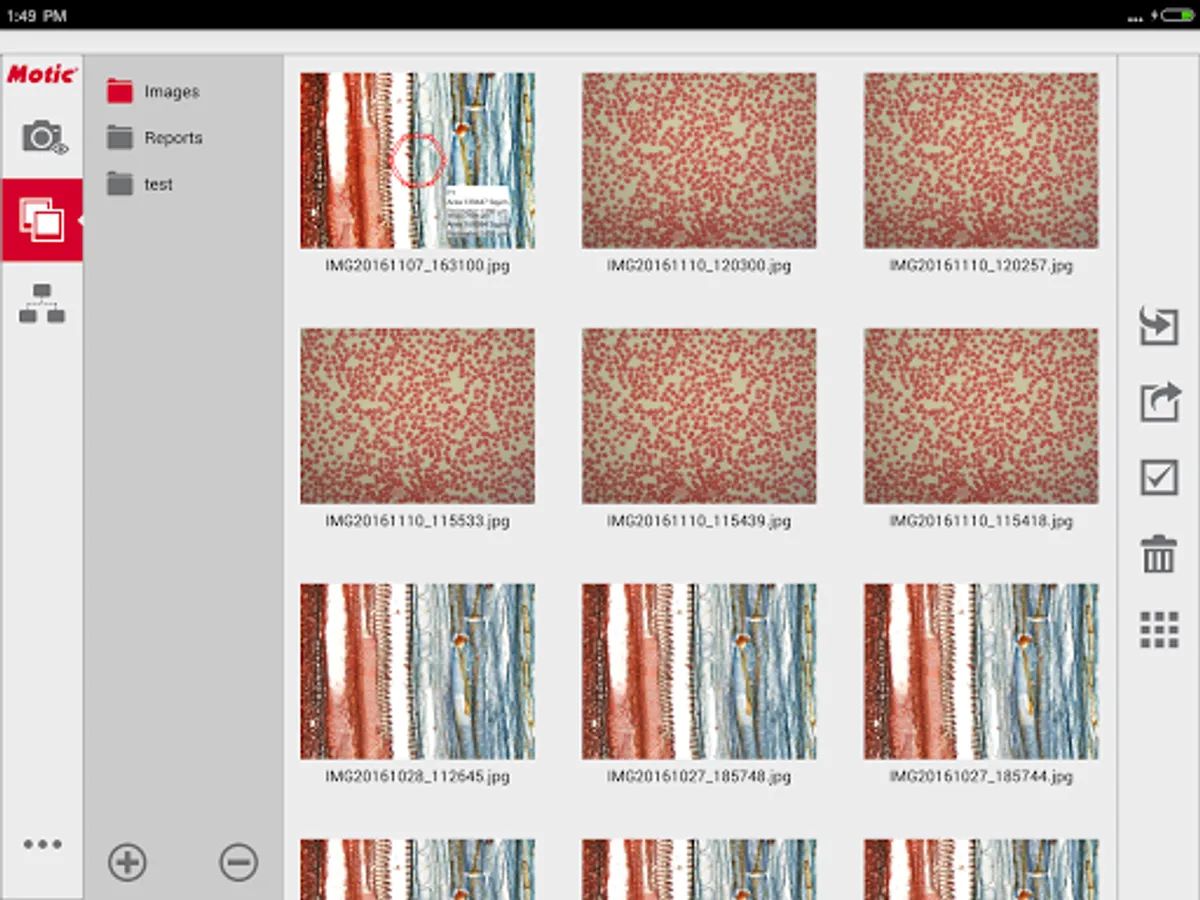
Task: Open thumbnail IMG20161110_120257.jpg
Action: pyautogui.click(x=981, y=160)
